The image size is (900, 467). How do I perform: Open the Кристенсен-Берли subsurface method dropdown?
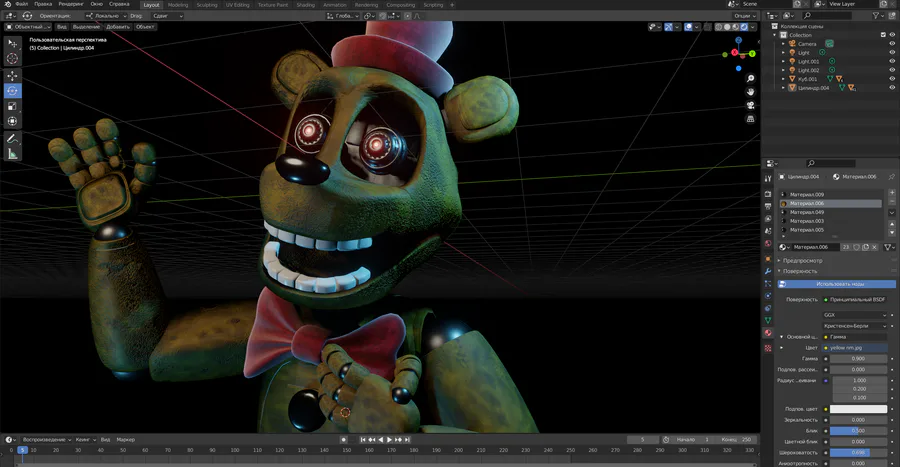pyautogui.click(x=855, y=326)
